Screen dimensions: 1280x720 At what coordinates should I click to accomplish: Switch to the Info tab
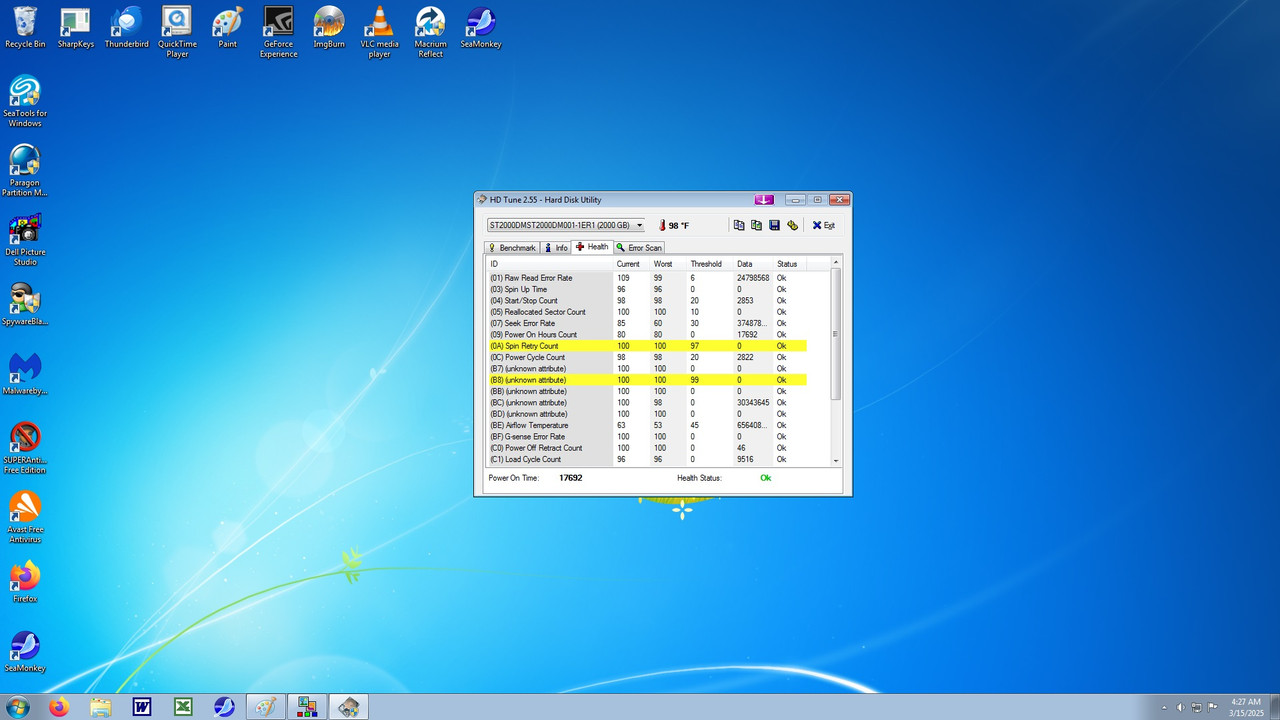tap(556, 248)
